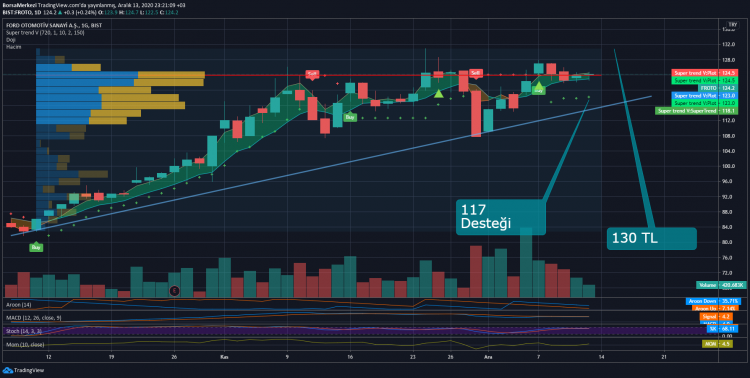Select the Aroon (14) pane legend
This screenshot has width=750, height=378.
pyautogui.click(x=19, y=305)
